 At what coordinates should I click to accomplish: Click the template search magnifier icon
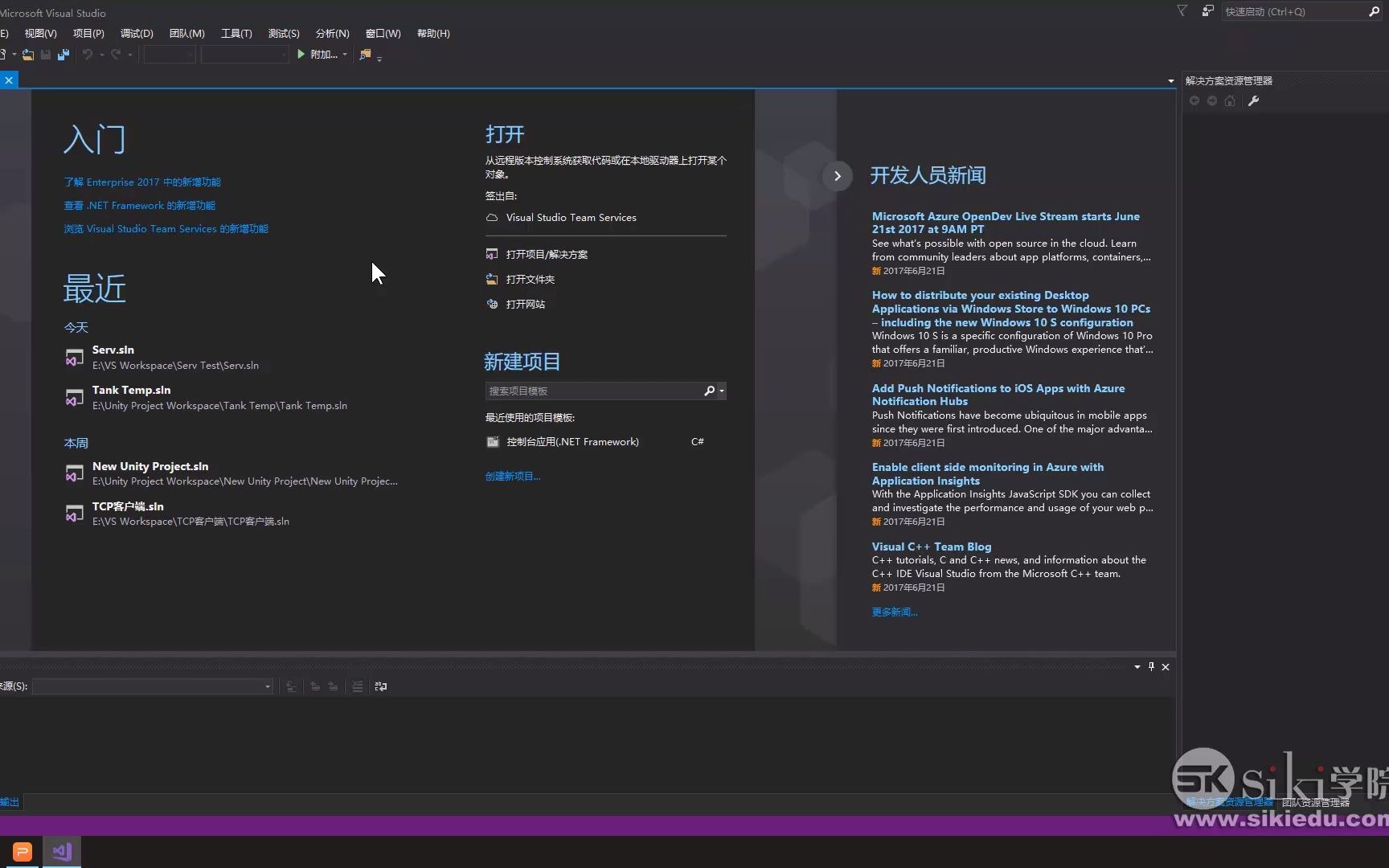pyautogui.click(x=709, y=391)
